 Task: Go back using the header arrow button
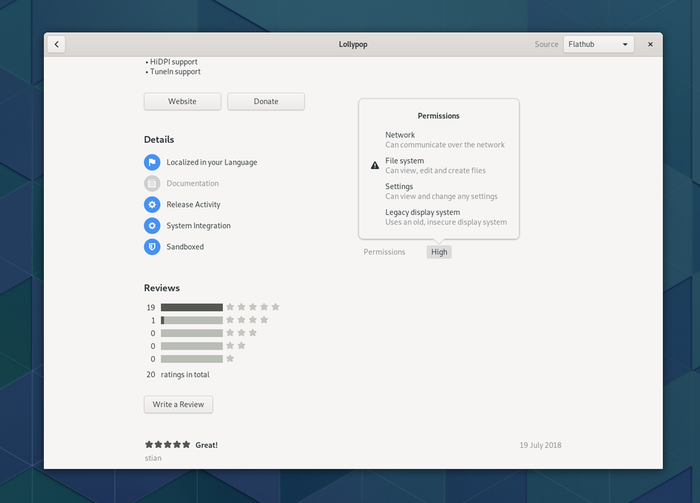click(x=57, y=44)
